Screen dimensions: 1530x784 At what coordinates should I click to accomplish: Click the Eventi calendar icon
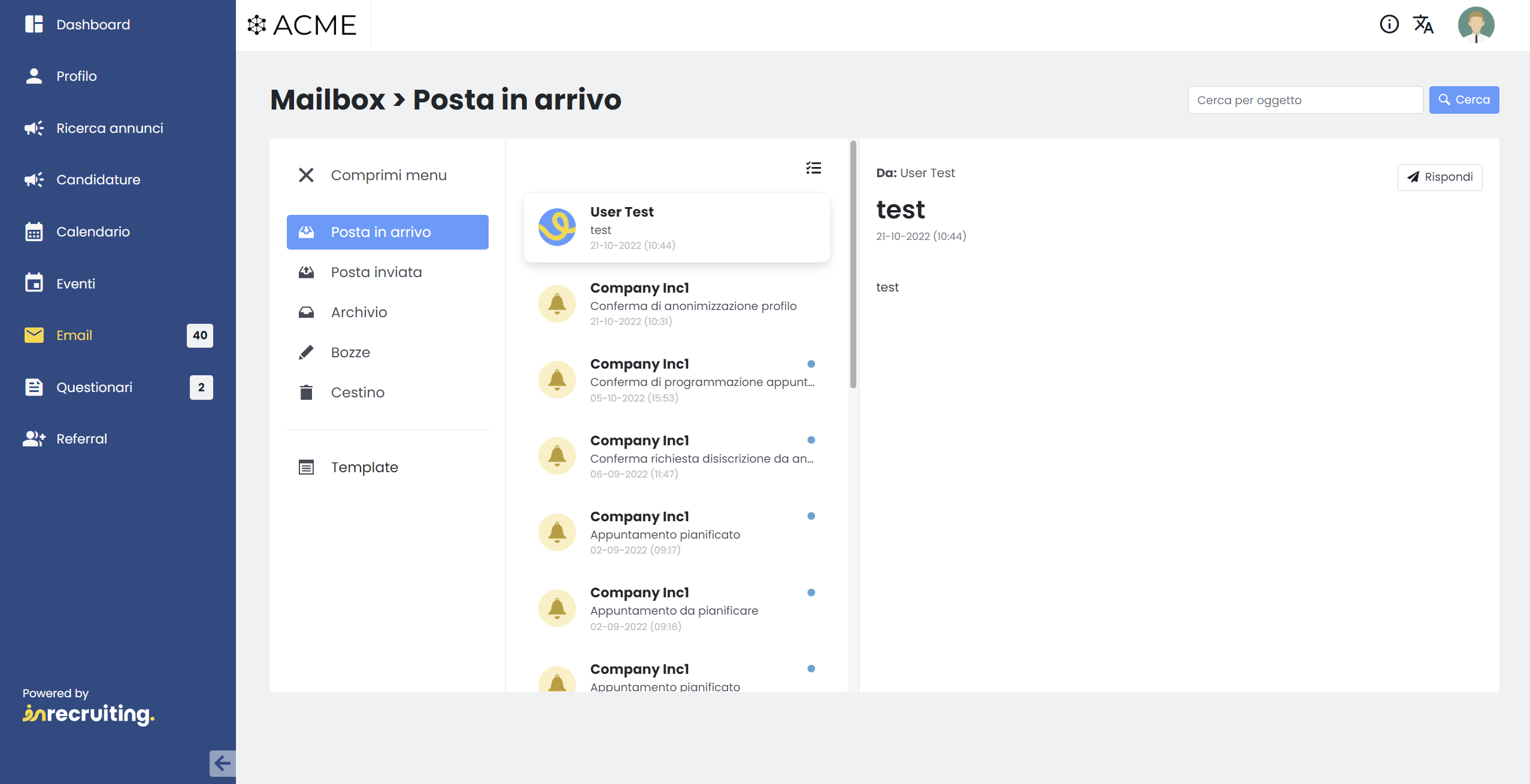click(x=34, y=283)
